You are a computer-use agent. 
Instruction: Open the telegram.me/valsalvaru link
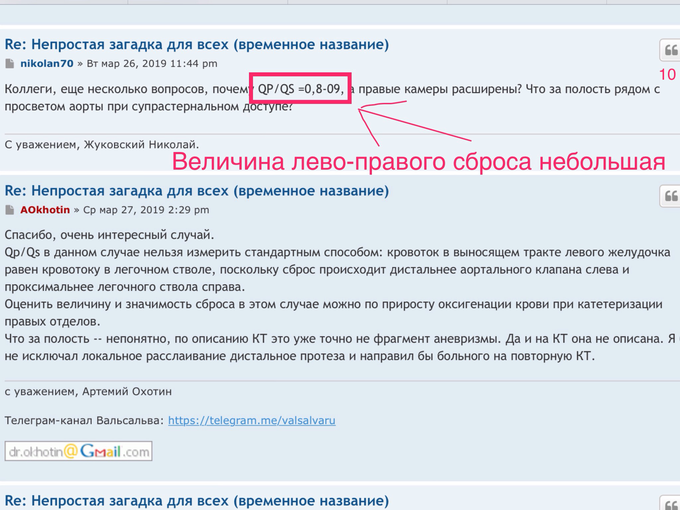(x=252, y=421)
